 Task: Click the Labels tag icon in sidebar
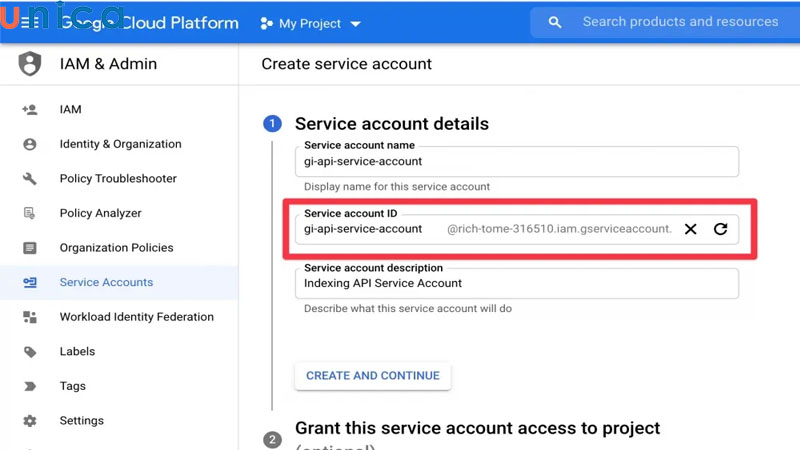pyautogui.click(x=30, y=352)
